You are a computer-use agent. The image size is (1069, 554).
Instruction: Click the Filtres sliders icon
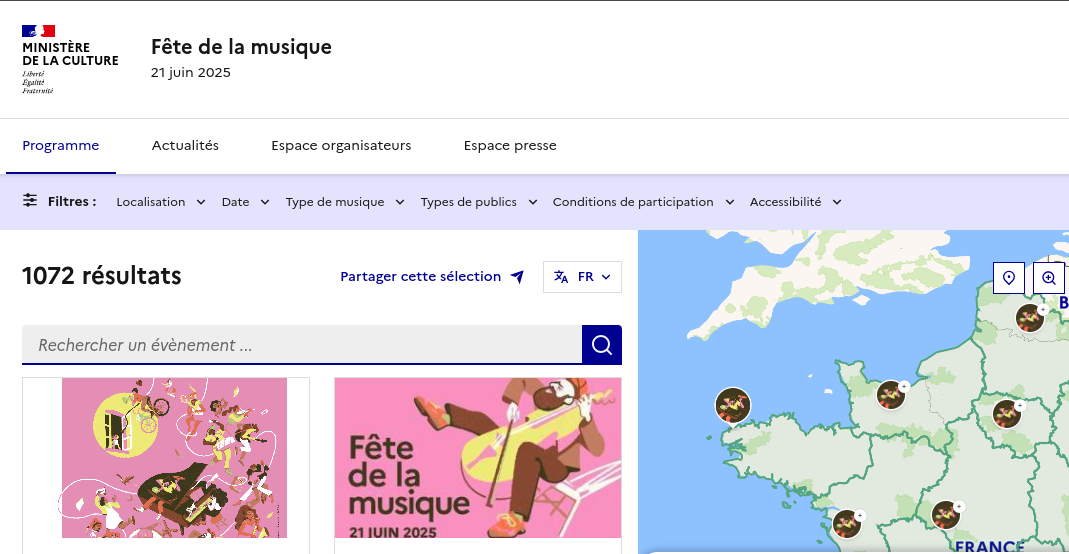[30, 201]
